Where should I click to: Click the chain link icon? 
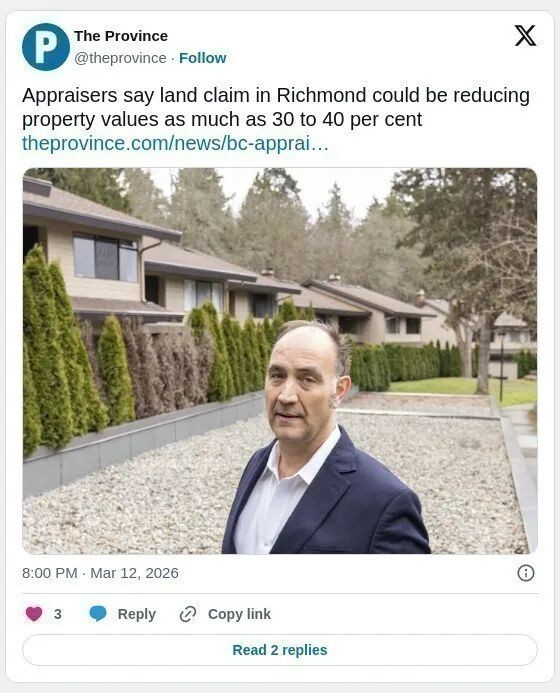point(188,614)
